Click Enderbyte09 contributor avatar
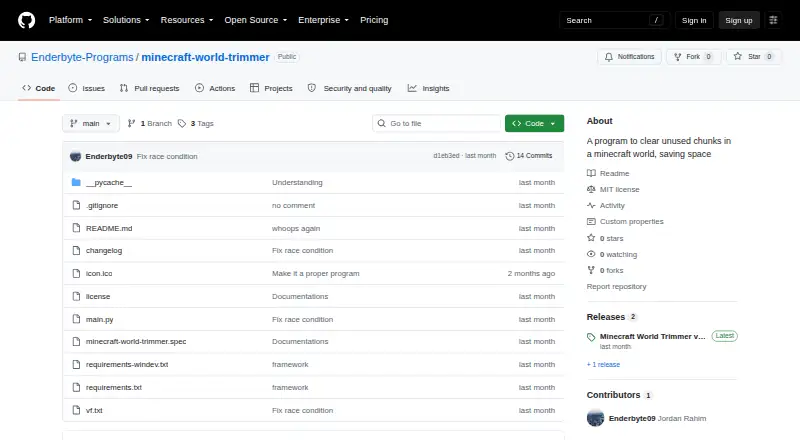Image resolution: width=800 pixels, height=440 pixels. [595, 418]
